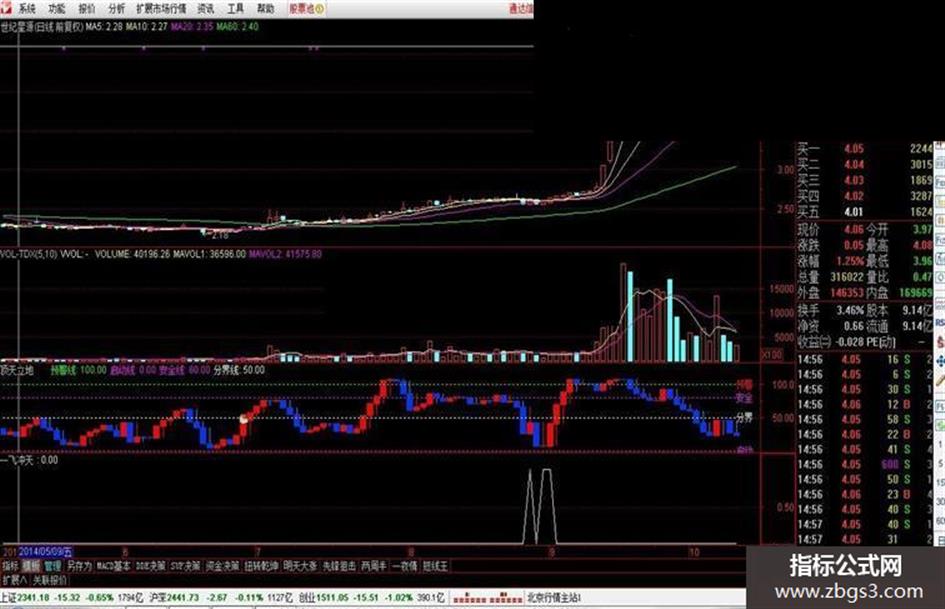Screen dimensions: 945x609
Task: Switch to the 扭转乾坤 template
Action: coord(261,566)
